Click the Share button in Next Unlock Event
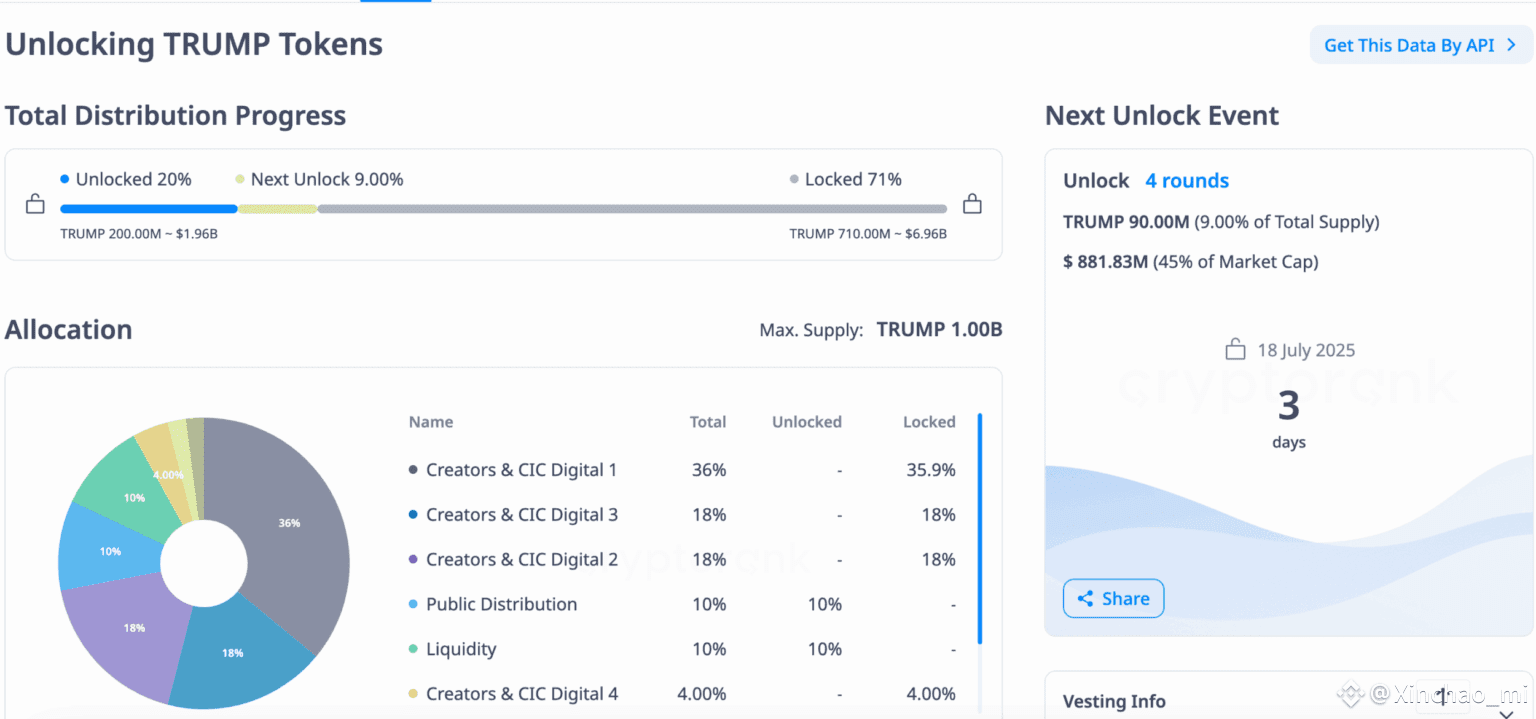The image size is (1536, 719). click(1113, 599)
